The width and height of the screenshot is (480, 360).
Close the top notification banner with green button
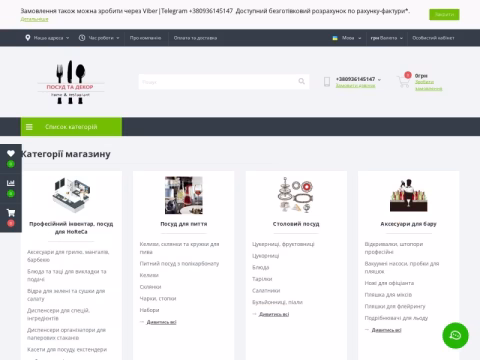(x=444, y=14)
